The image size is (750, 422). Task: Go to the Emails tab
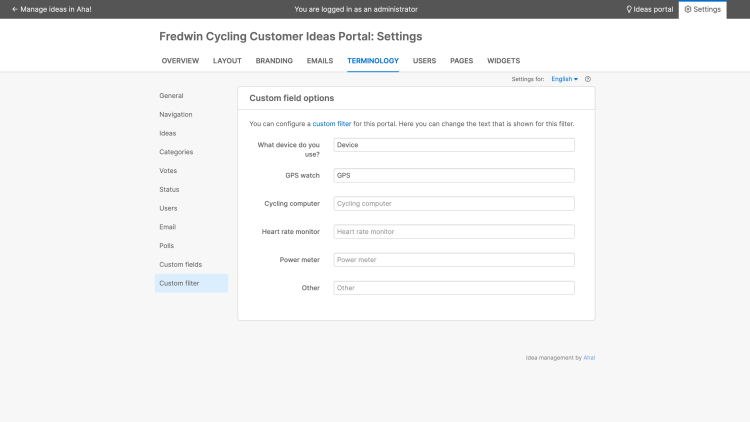tap(320, 61)
